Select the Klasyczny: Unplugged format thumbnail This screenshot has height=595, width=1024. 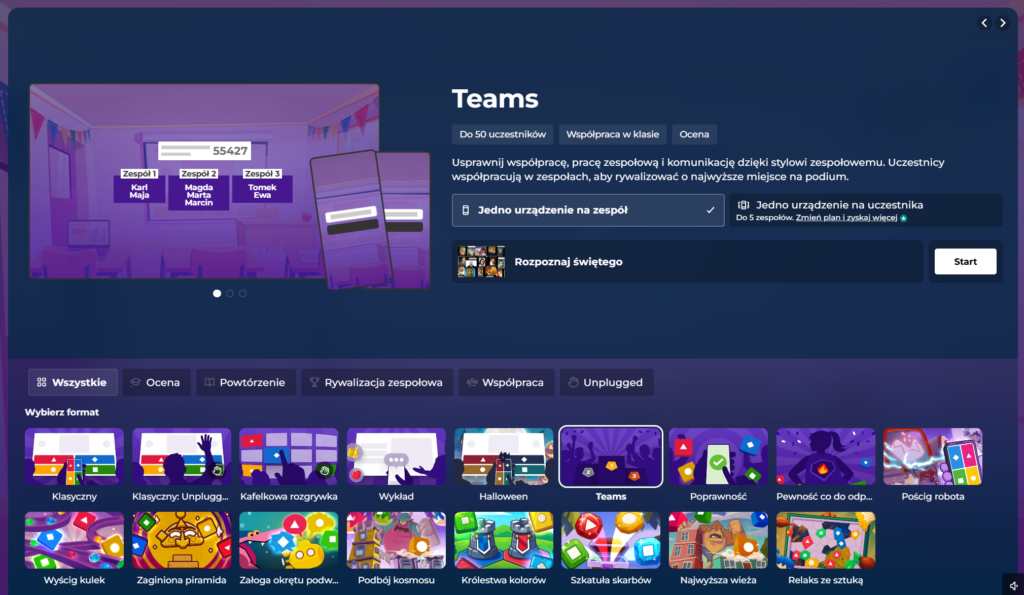pyautogui.click(x=182, y=457)
